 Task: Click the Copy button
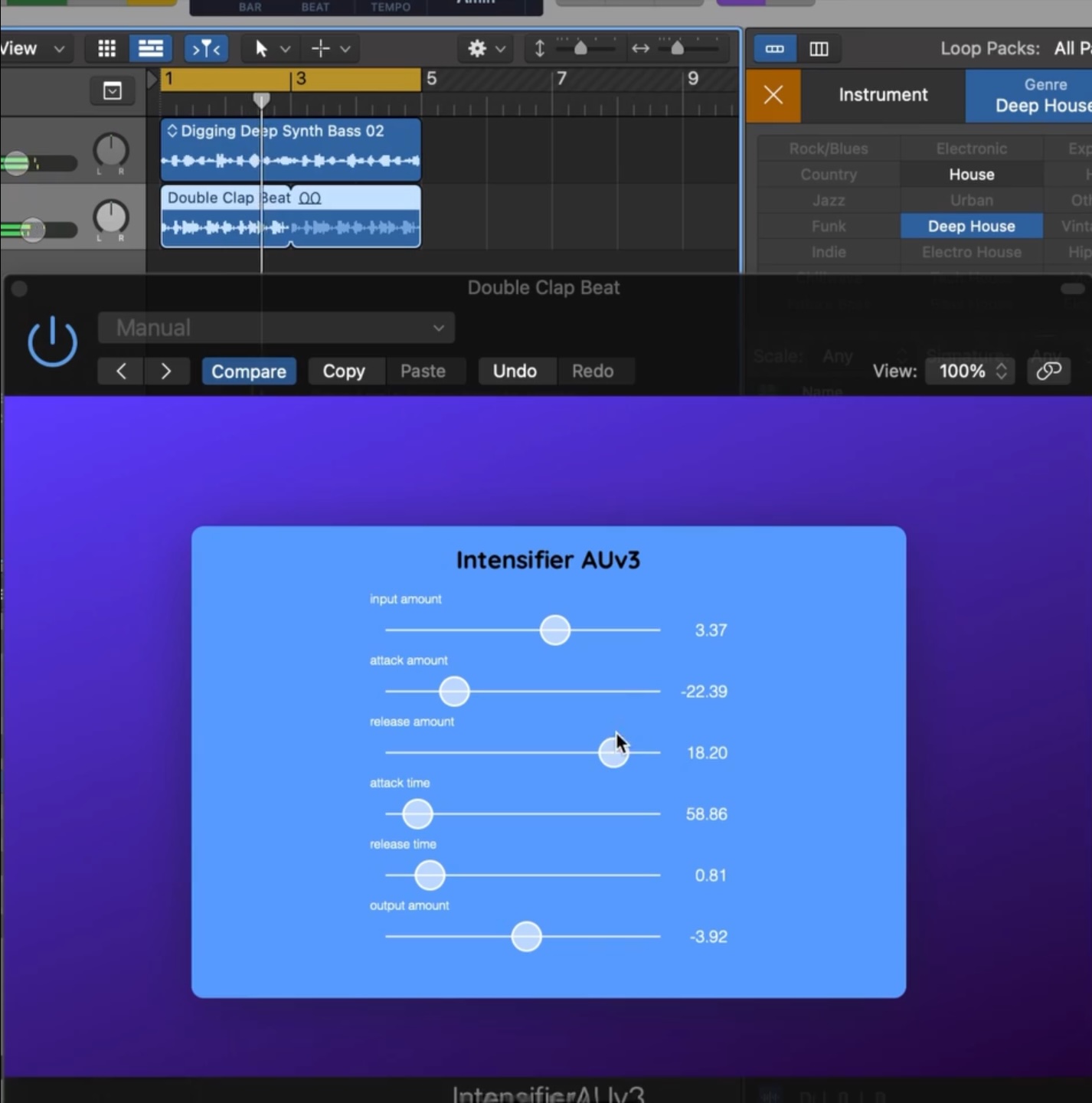[344, 371]
